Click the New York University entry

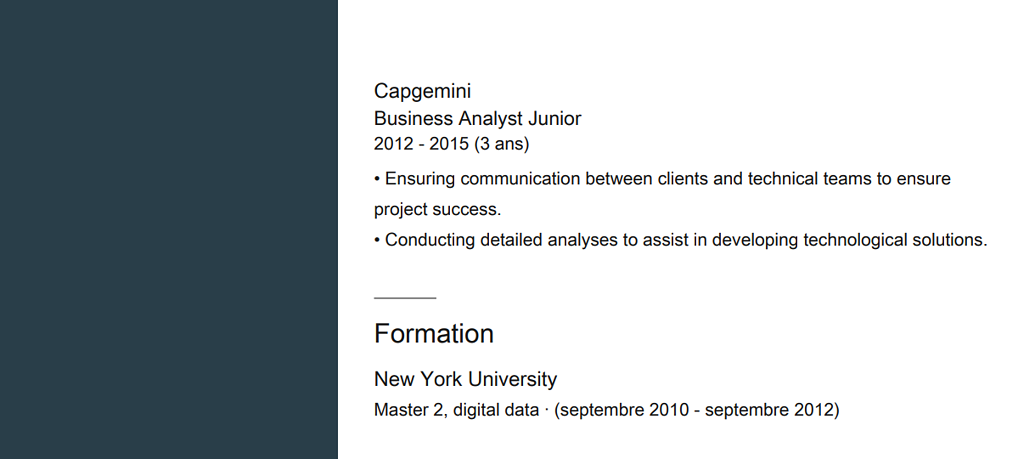click(x=465, y=379)
